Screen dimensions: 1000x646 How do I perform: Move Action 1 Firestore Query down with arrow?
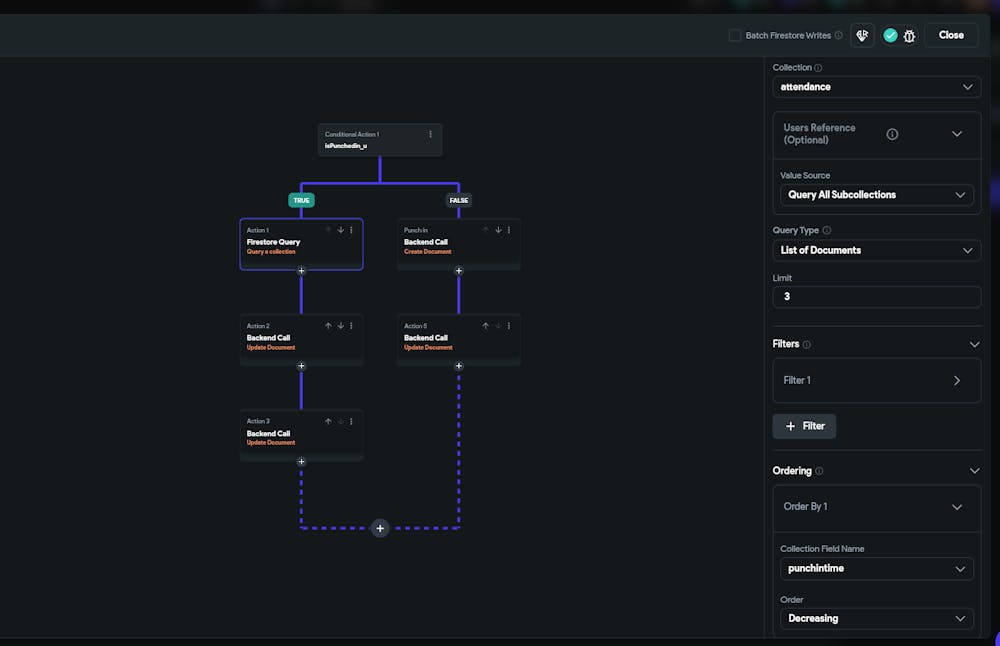pyautogui.click(x=340, y=230)
